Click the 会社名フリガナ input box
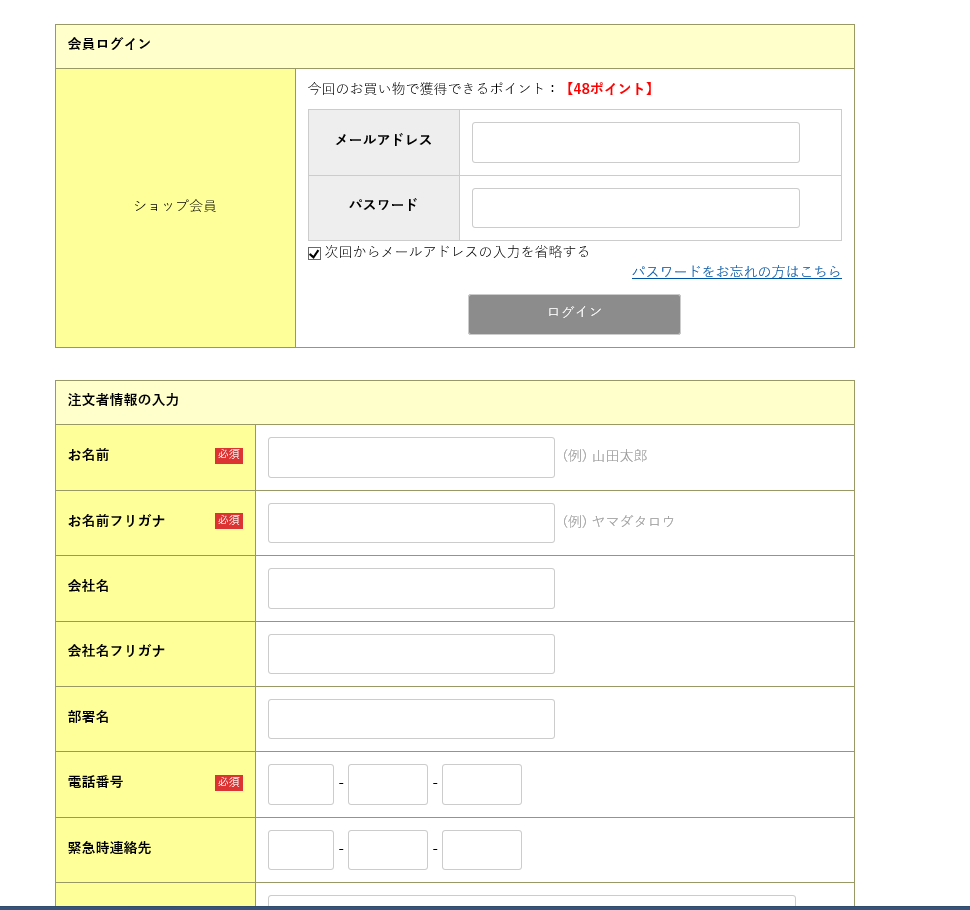 (410, 653)
